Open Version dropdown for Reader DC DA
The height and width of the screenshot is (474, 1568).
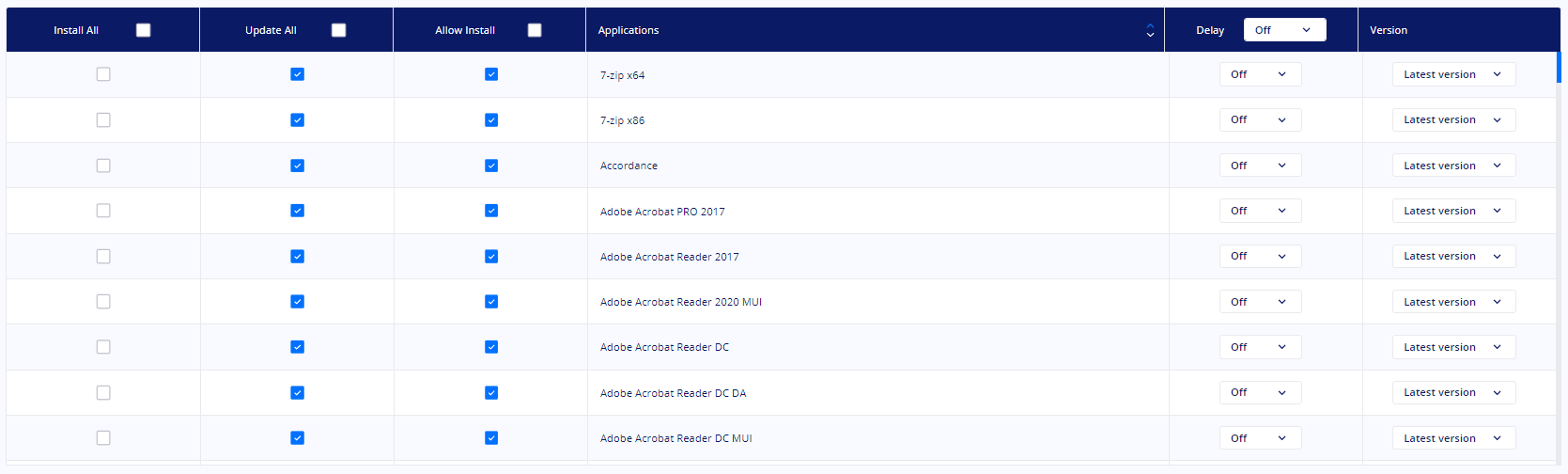tap(1453, 392)
